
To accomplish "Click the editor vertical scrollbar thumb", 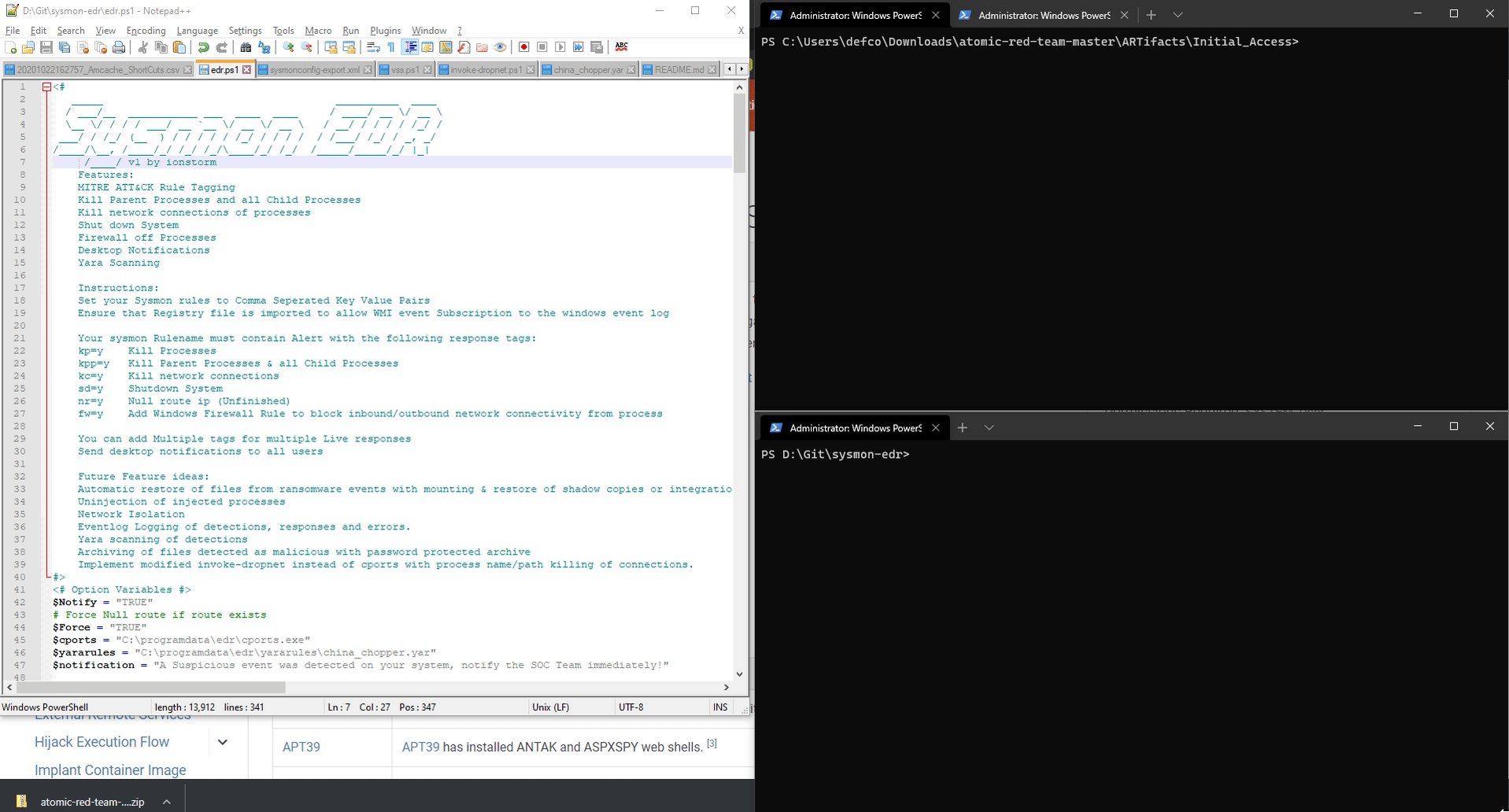I will pos(739,132).
